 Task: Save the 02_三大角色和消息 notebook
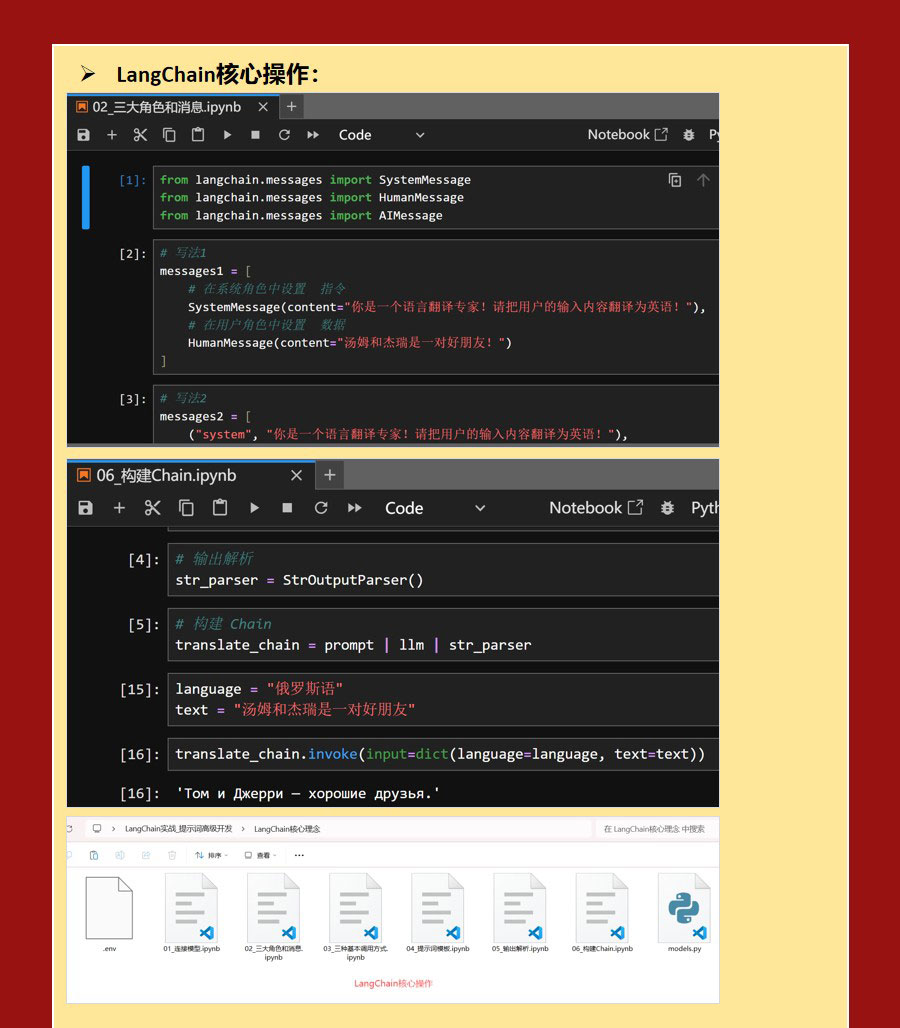click(x=84, y=135)
